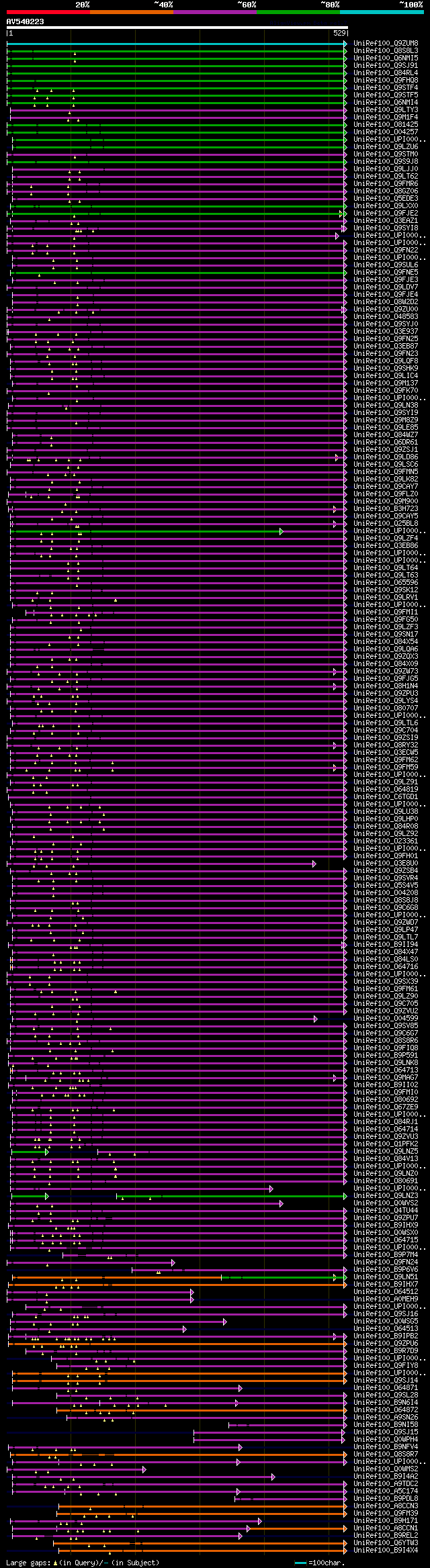Open hit UniRef100_Q84RL4

click(386, 73)
